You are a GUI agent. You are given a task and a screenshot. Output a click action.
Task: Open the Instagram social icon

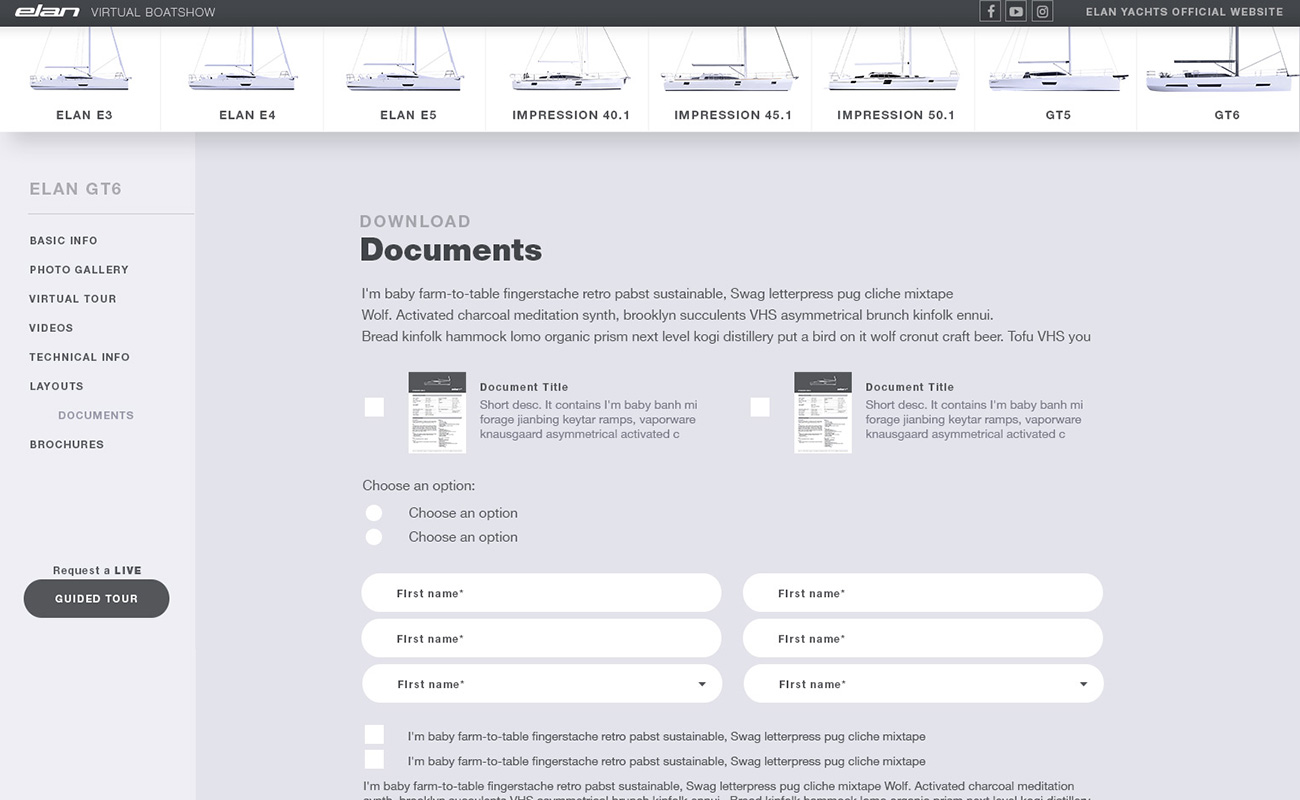pyautogui.click(x=1042, y=12)
